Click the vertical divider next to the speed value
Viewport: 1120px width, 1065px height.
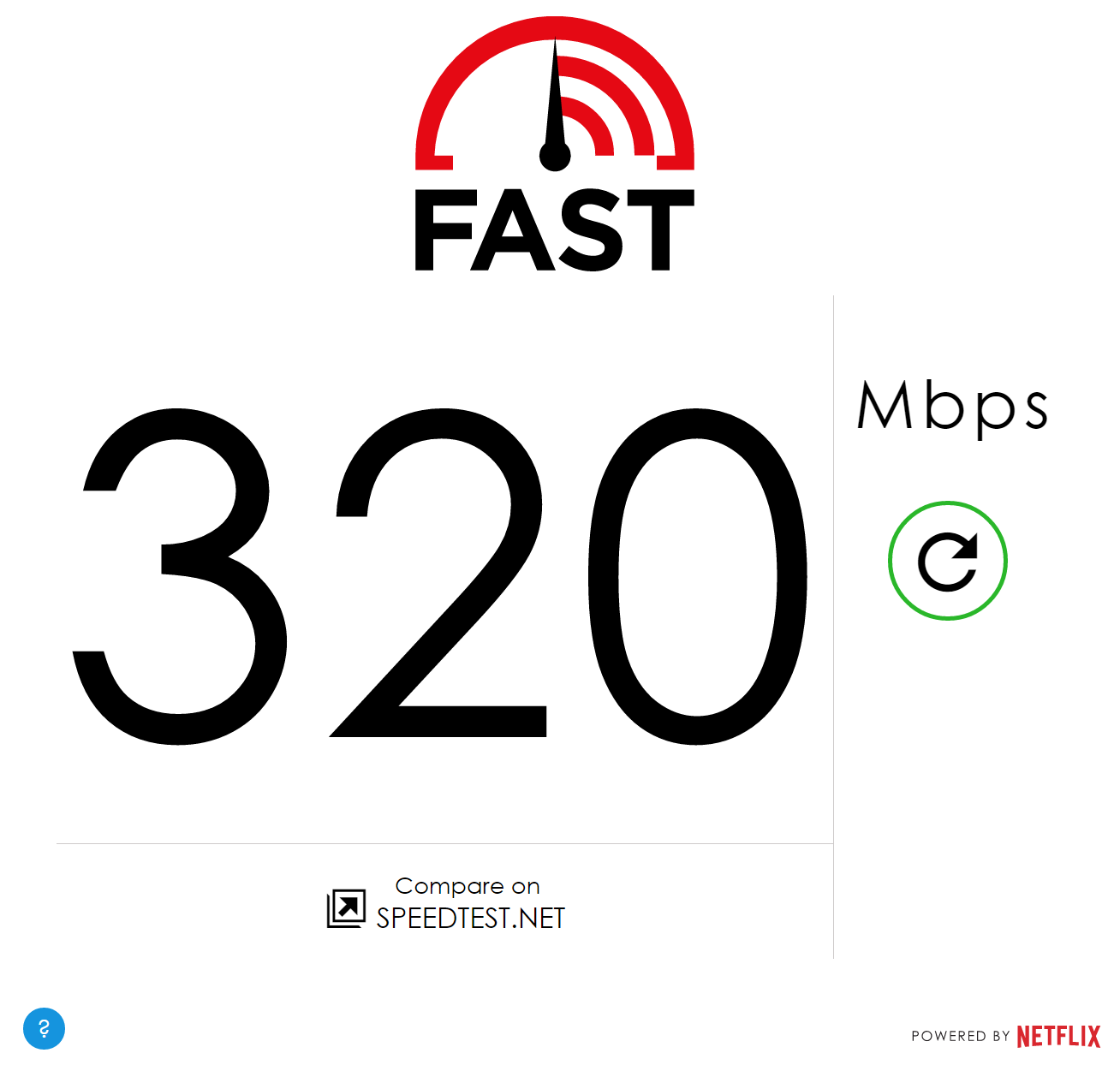click(833, 627)
